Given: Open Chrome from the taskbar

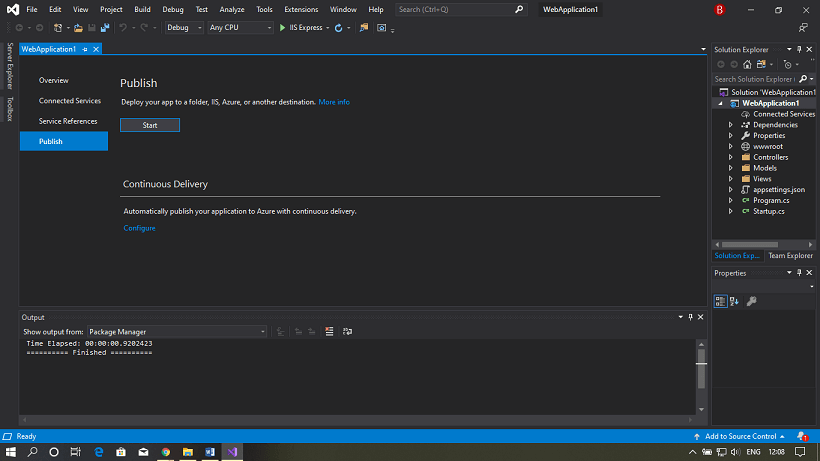Looking at the screenshot, I should [166, 452].
